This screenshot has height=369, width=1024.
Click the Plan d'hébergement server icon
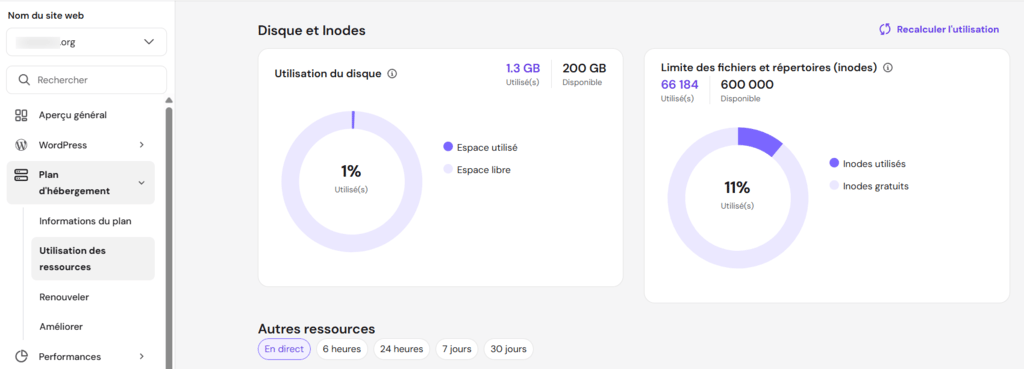click(21, 174)
